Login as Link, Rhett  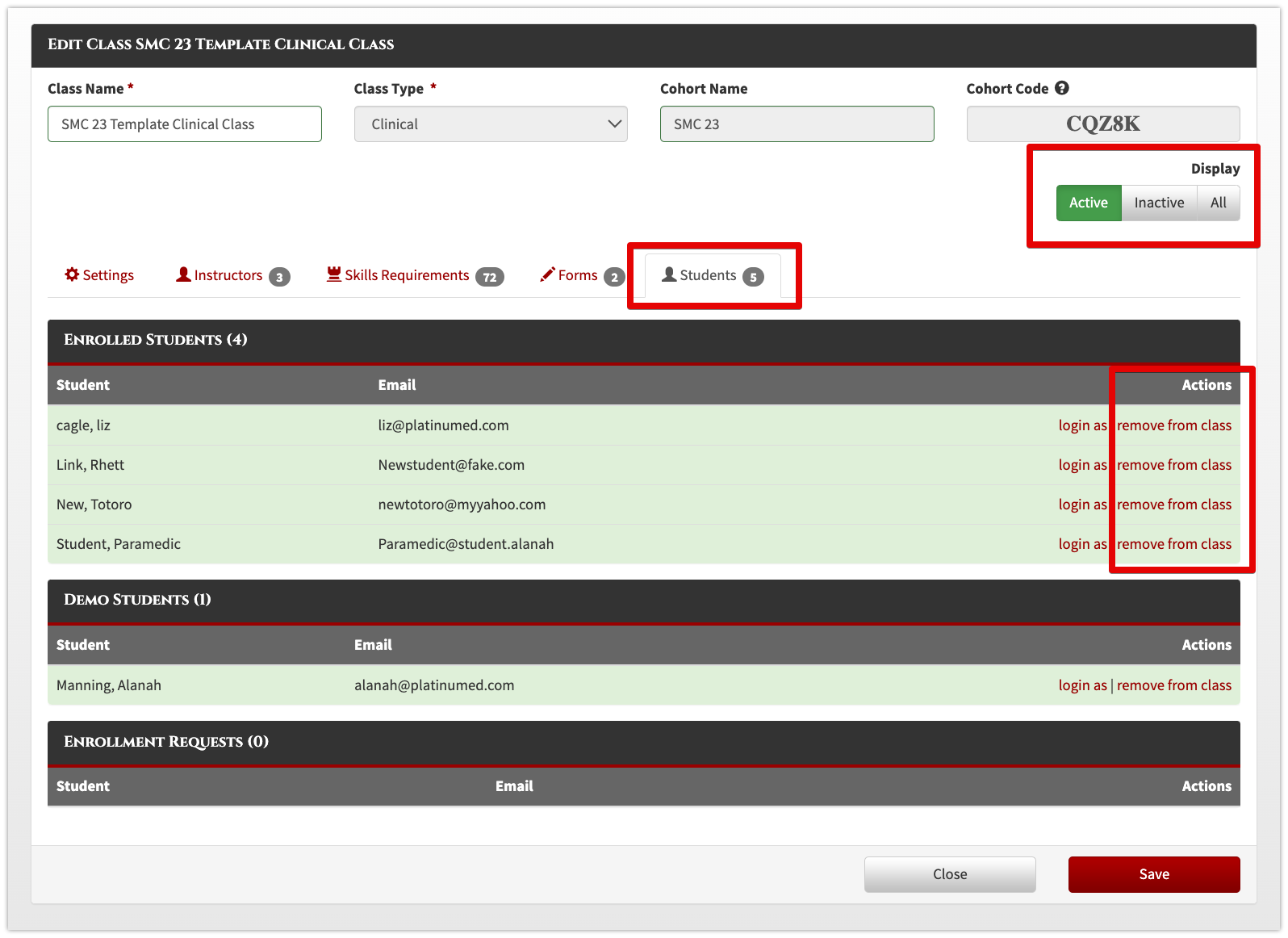click(x=1082, y=465)
